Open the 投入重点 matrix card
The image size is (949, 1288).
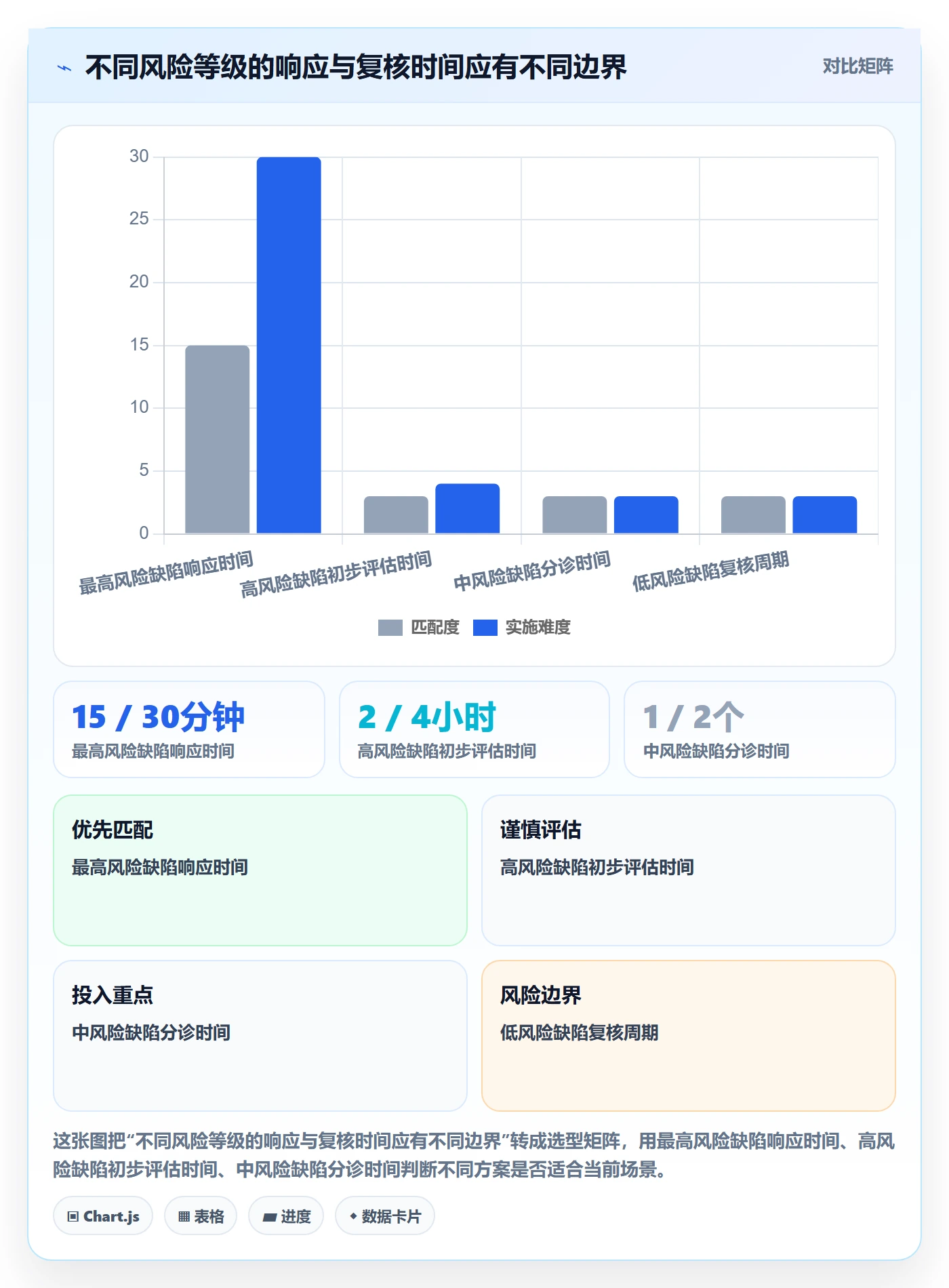point(260,1036)
